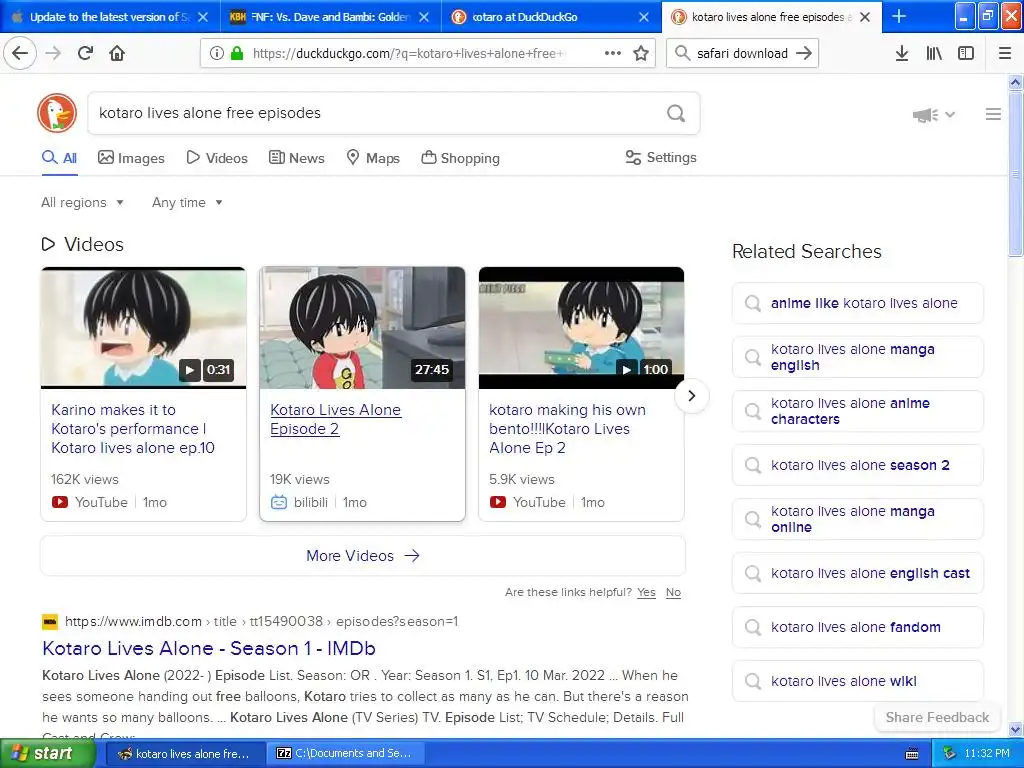Search kotaro lives alone manga online
Image resolution: width=1024 pixels, height=768 pixels.
857,519
